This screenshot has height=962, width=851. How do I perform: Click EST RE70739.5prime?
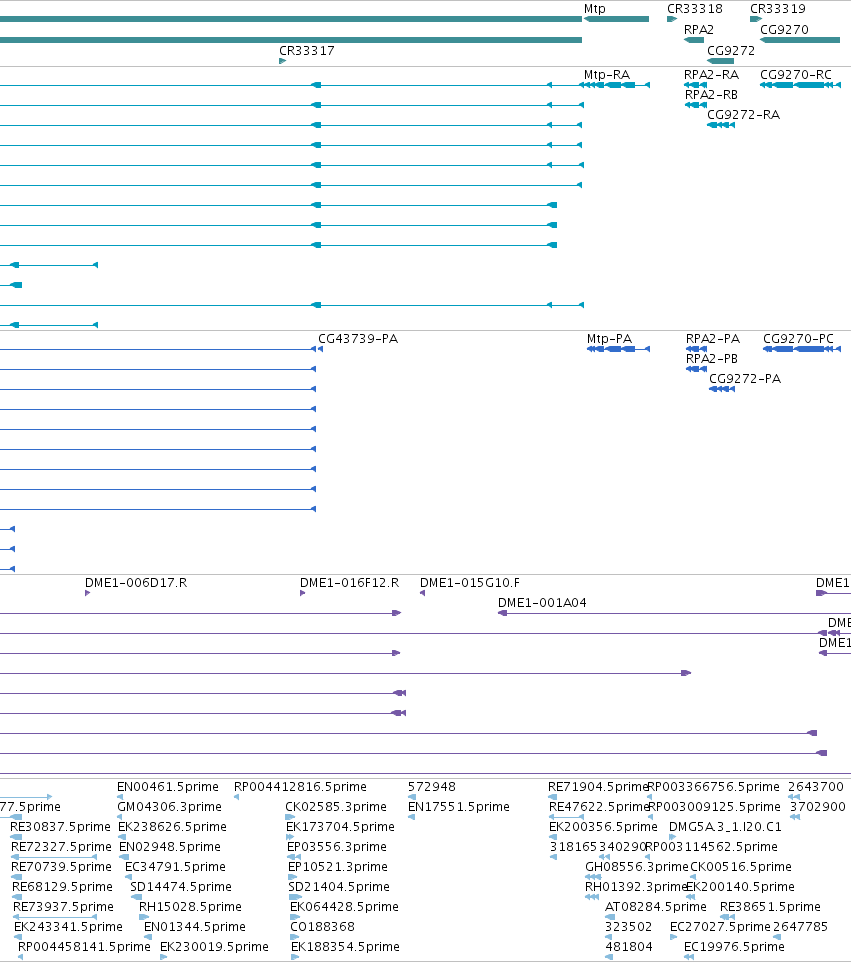[61, 867]
